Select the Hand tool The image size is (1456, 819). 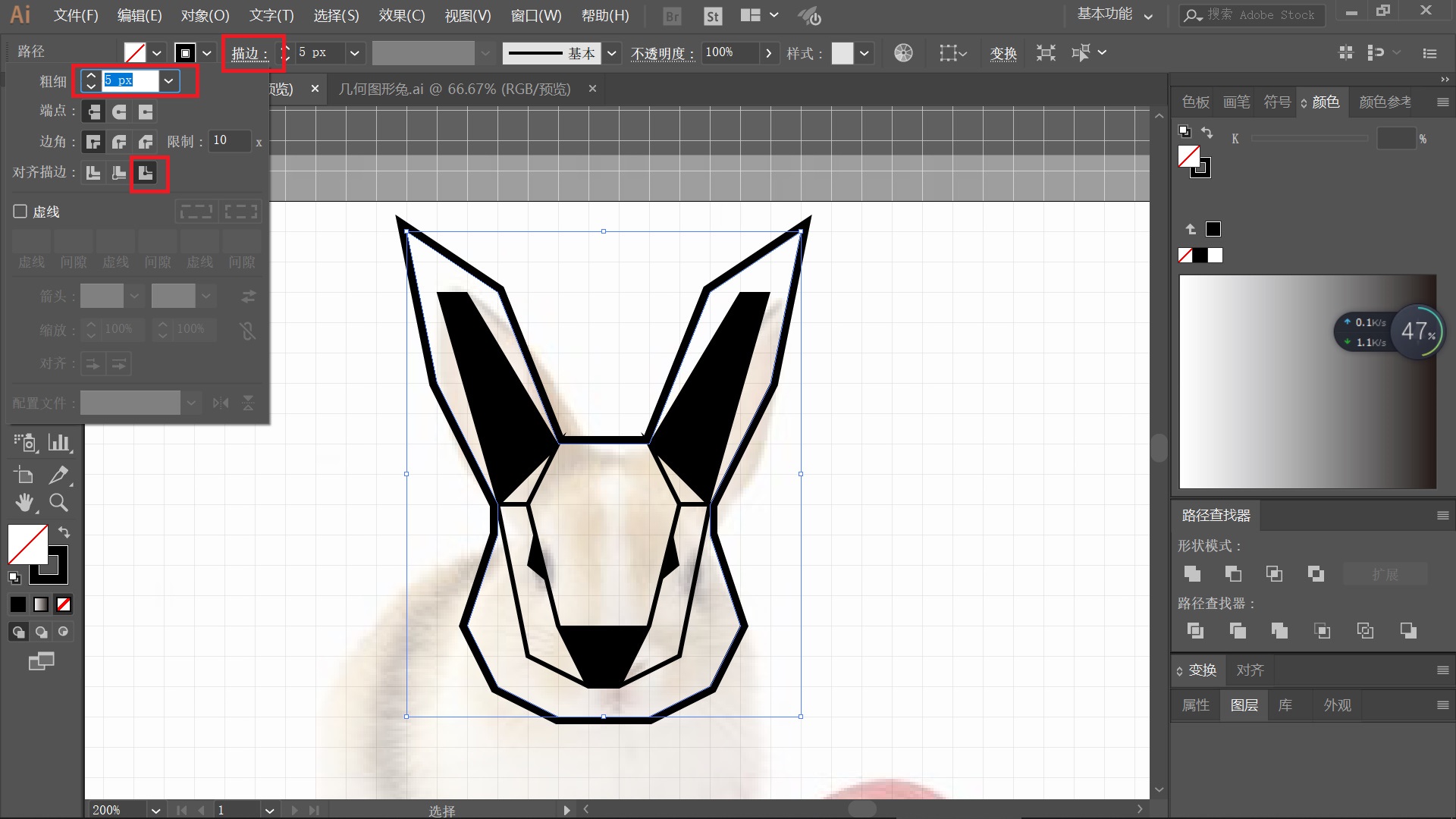pyautogui.click(x=24, y=503)
